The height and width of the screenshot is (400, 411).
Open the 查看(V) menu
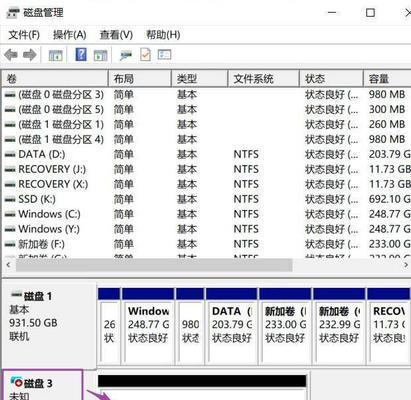pos(116,35)
